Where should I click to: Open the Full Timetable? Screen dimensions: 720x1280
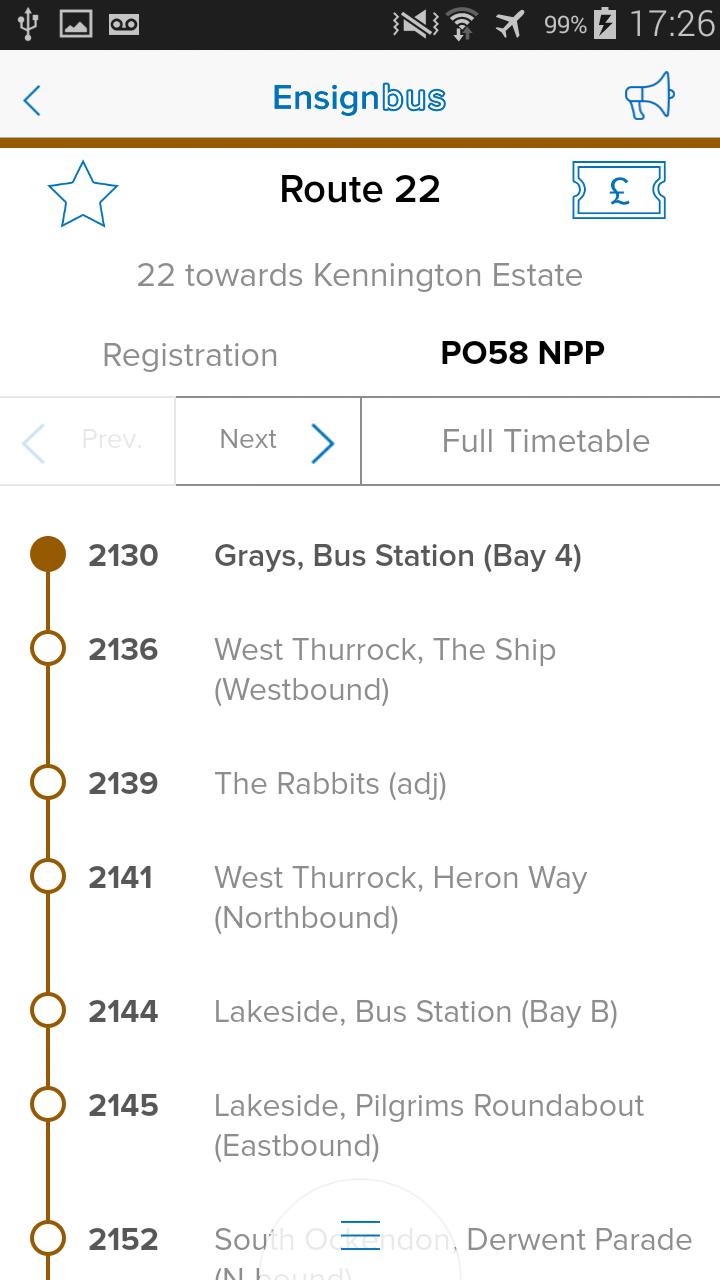545,441
